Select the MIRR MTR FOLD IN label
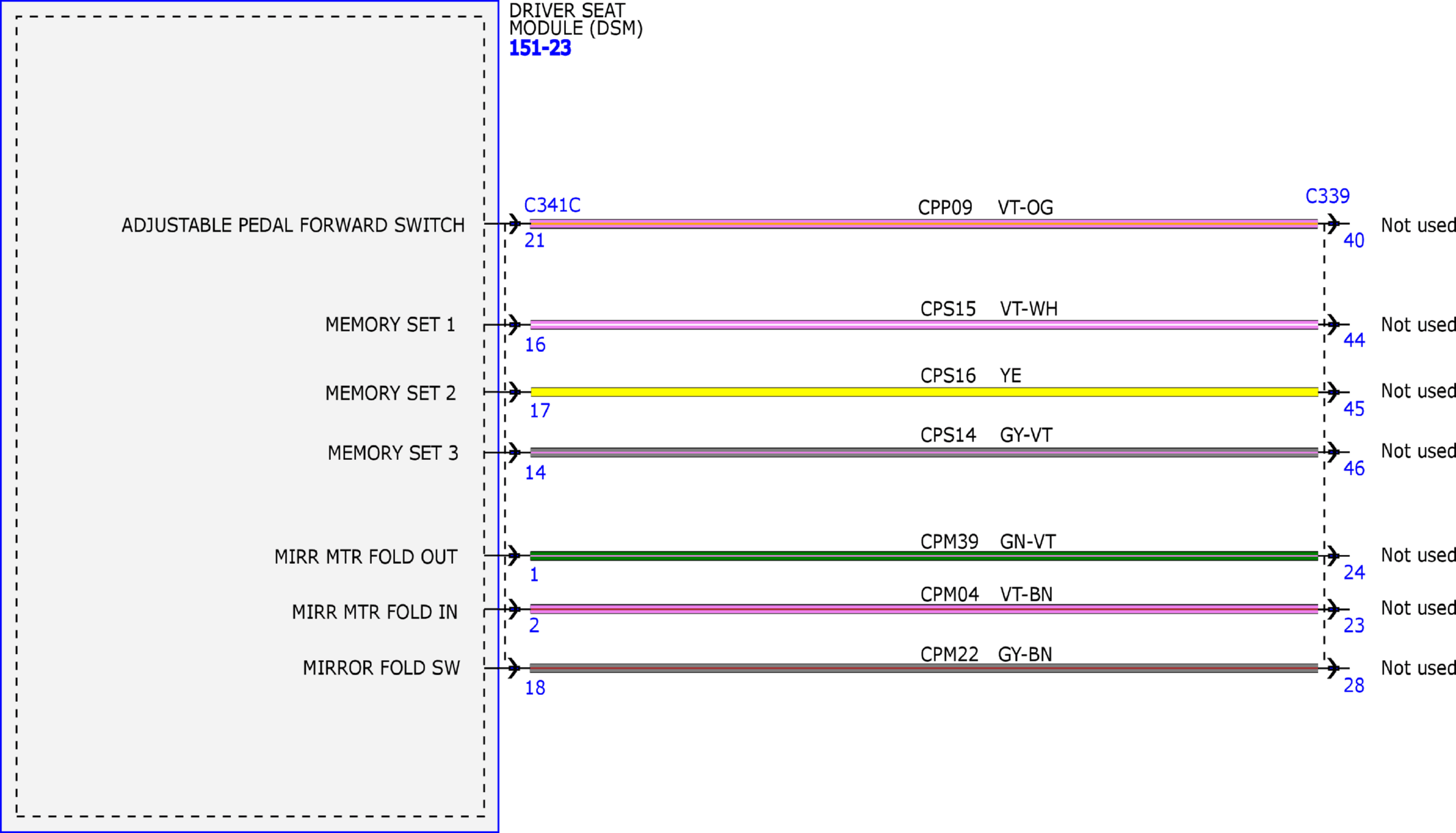 coord(375,612)
